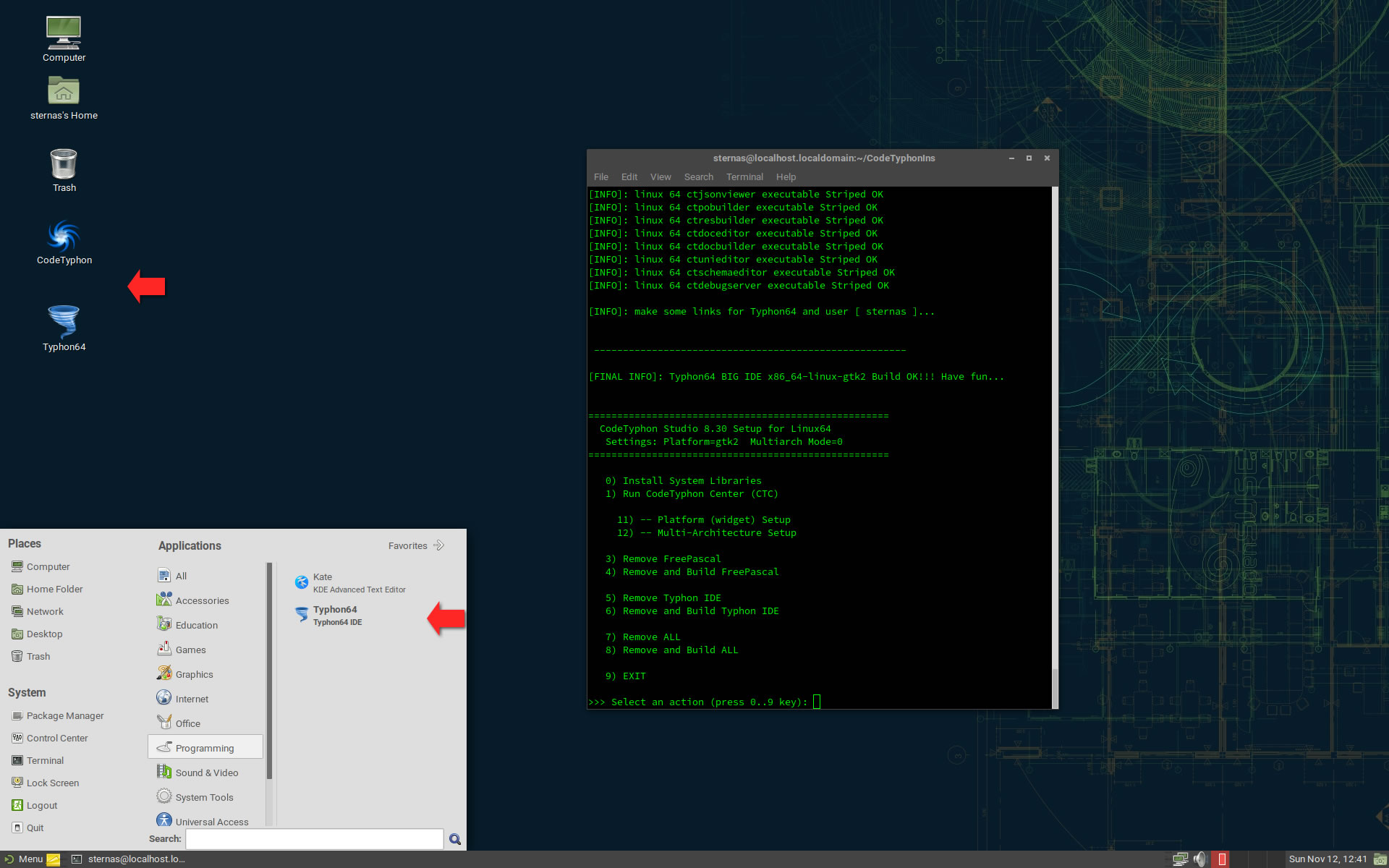Click the yellow show-desktop panel icon
The height and width of the screenshot is (868, 1389).
pos(53,859)
